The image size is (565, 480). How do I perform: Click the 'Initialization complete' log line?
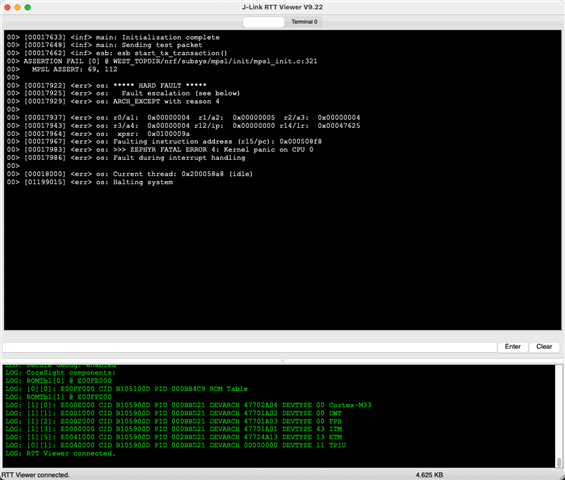pyautogui.click(x=113, y=37)
